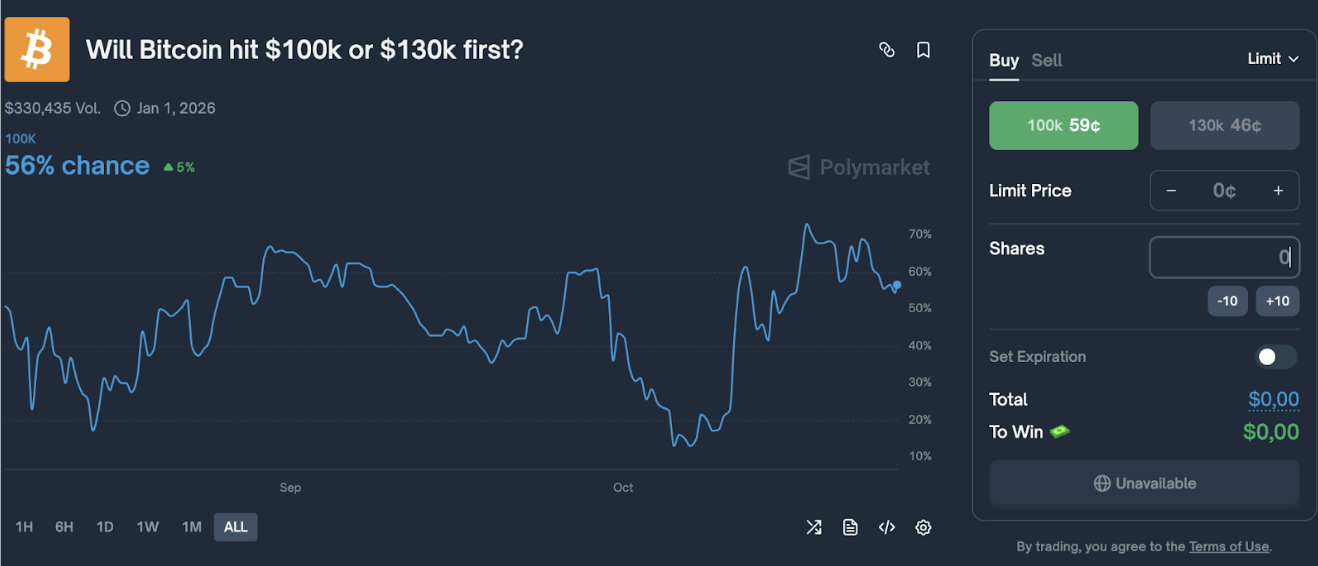
Task: Switch to the Sell tab
Action: (x=1046, y=60)
